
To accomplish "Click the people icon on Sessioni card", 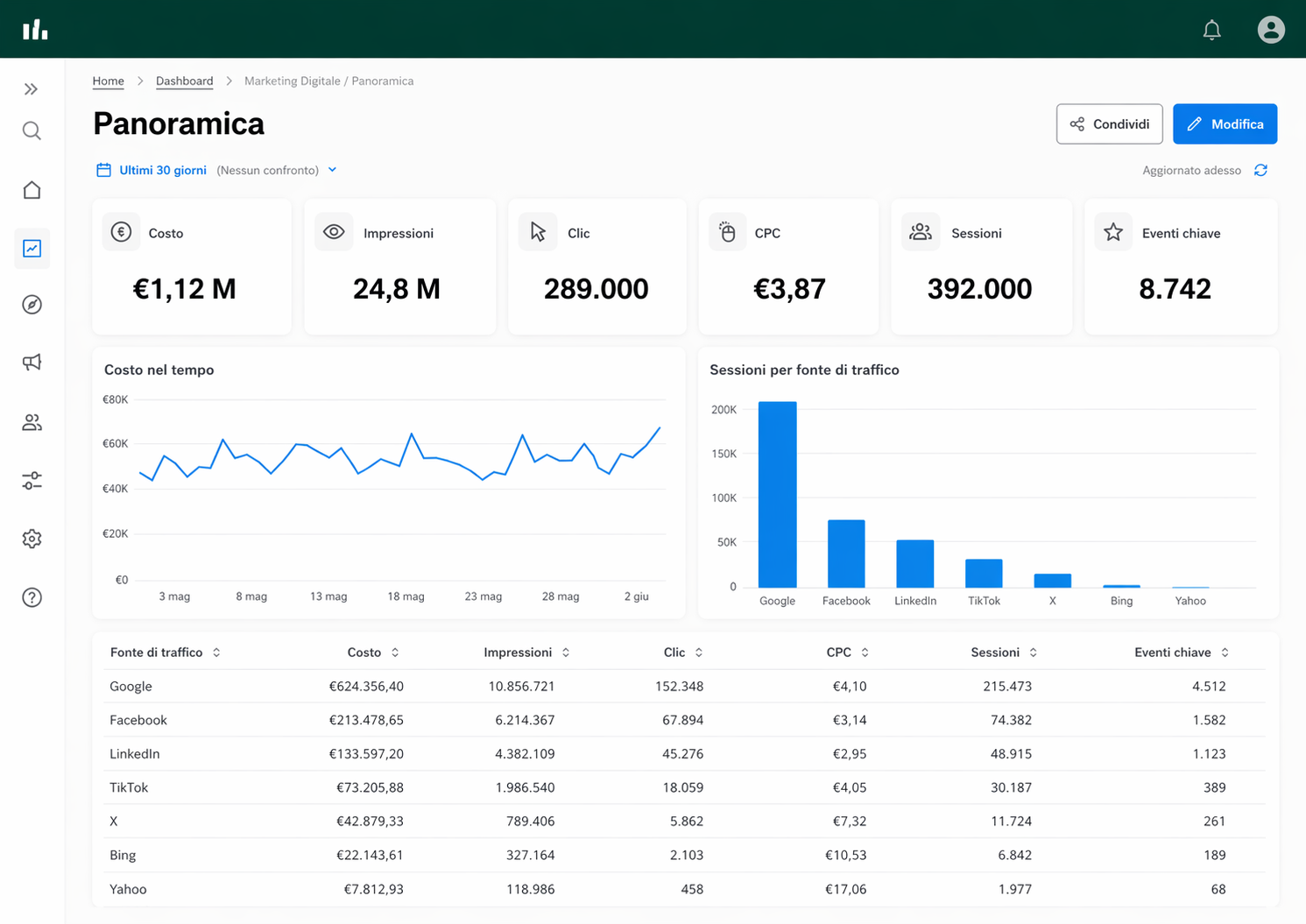I will pyautogui.click(x=921, y=232).
